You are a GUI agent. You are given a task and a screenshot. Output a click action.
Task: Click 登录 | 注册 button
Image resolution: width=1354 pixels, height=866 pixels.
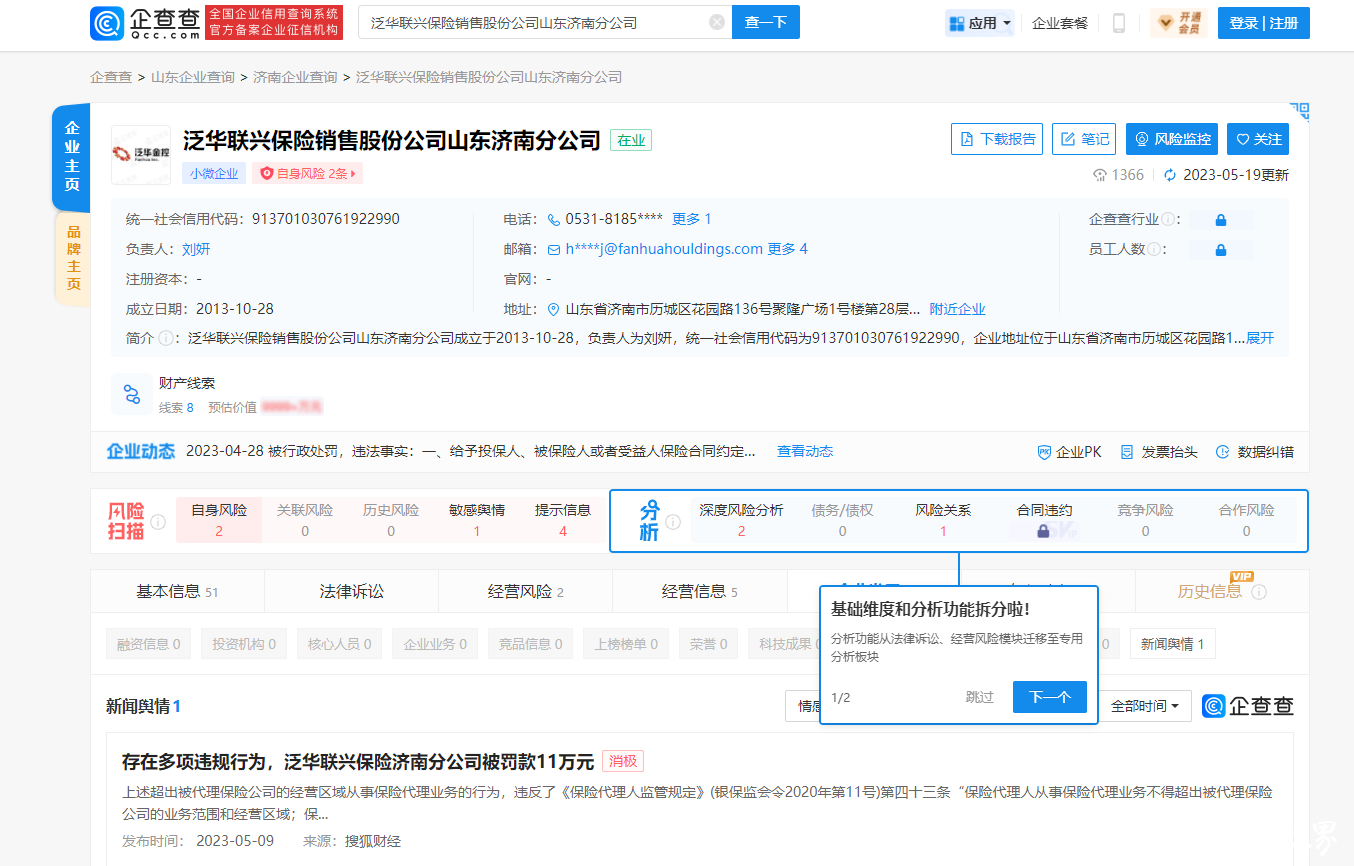click(x=1263, y=23)
